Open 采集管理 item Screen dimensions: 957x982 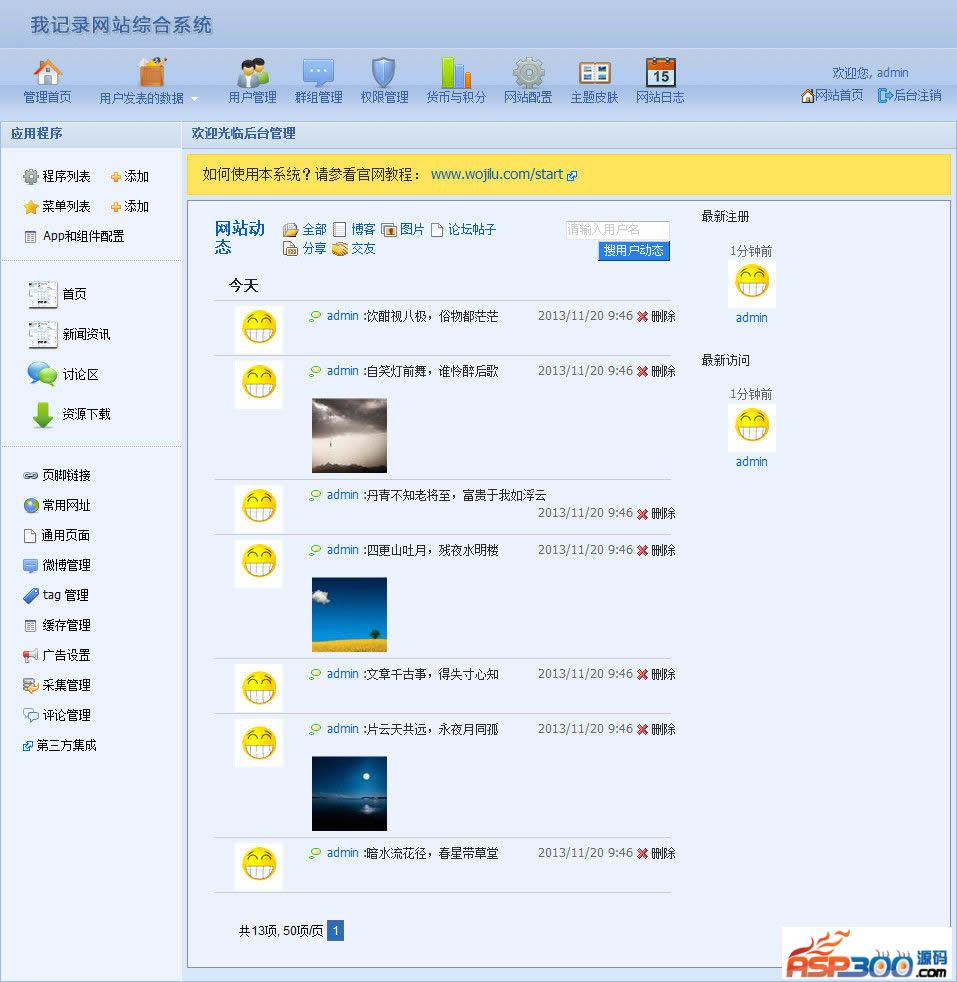click(57, 685)
